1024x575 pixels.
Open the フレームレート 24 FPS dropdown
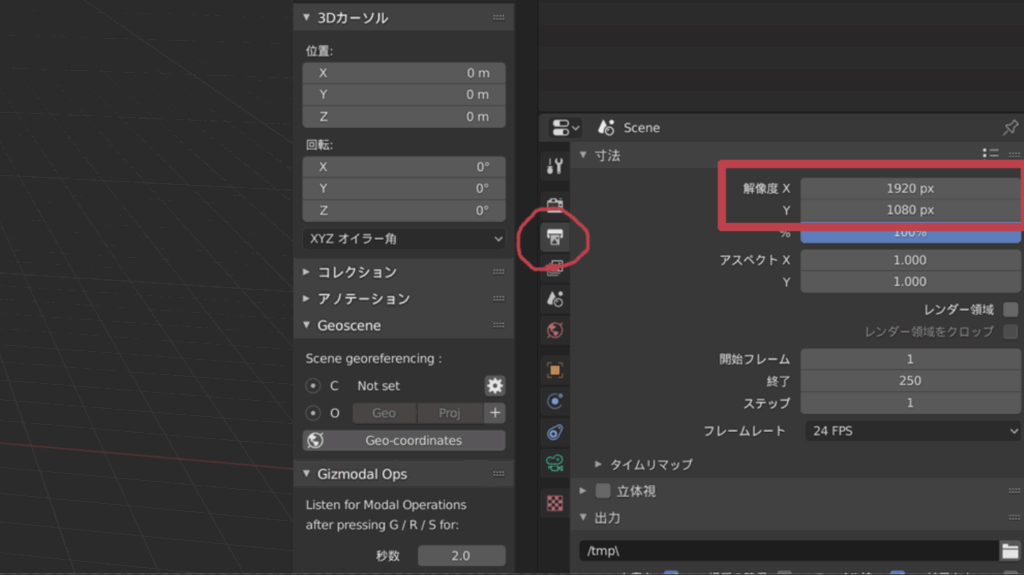911,431
